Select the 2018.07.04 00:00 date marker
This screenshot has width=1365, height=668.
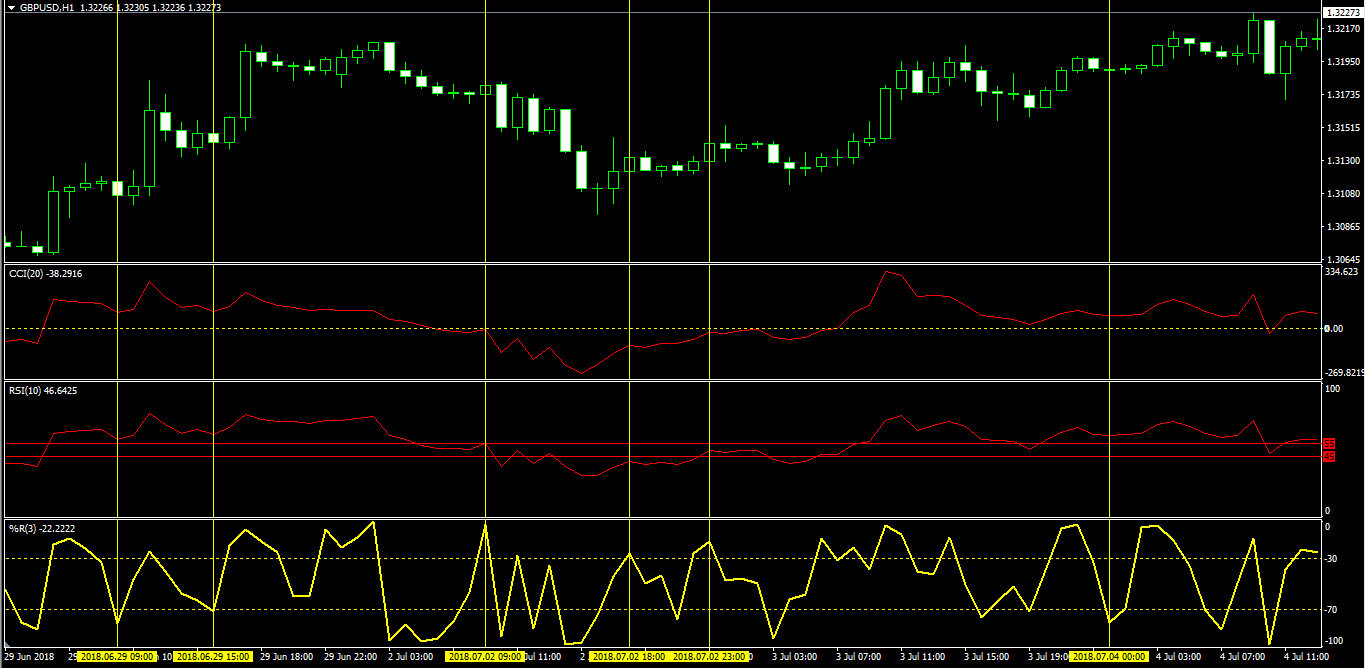coord(1110,657)
